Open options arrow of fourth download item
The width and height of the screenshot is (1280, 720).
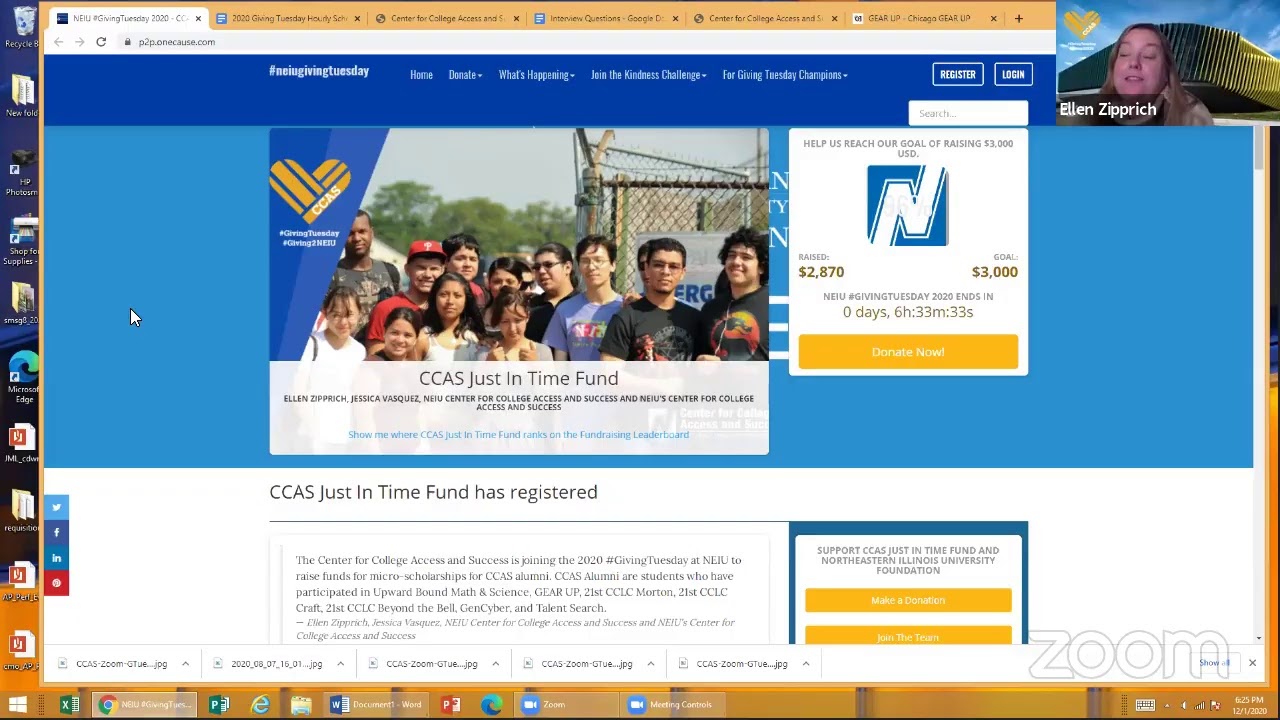pos(650,664)
